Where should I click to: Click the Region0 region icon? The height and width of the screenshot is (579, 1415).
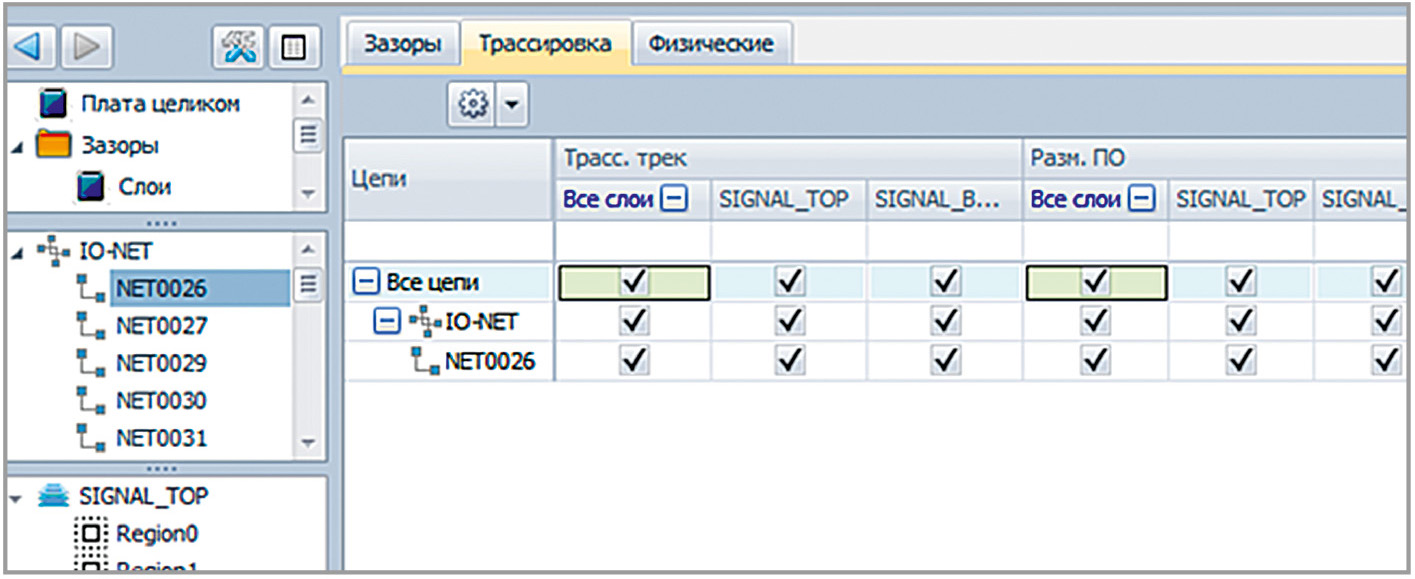pos(90,532)
